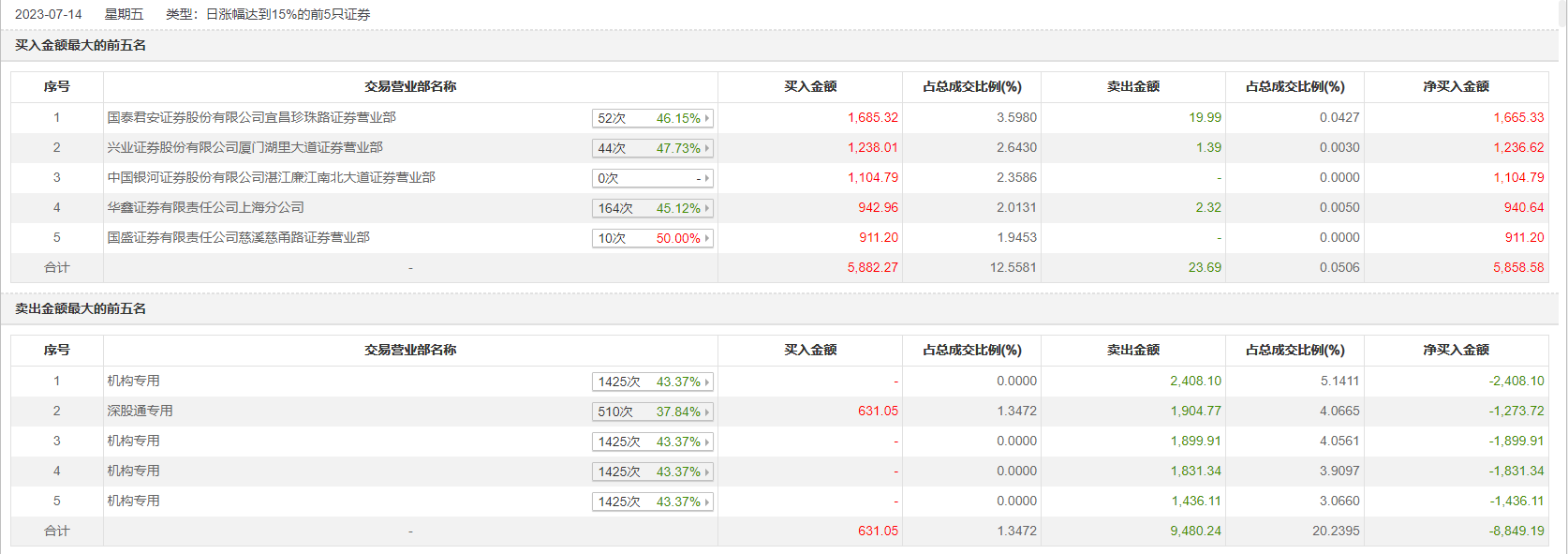Screen dimensions: 1568x554
Task: Open the 国盛证券慈溪慈甬路证券营业部 link
Action: pos(238,237)
